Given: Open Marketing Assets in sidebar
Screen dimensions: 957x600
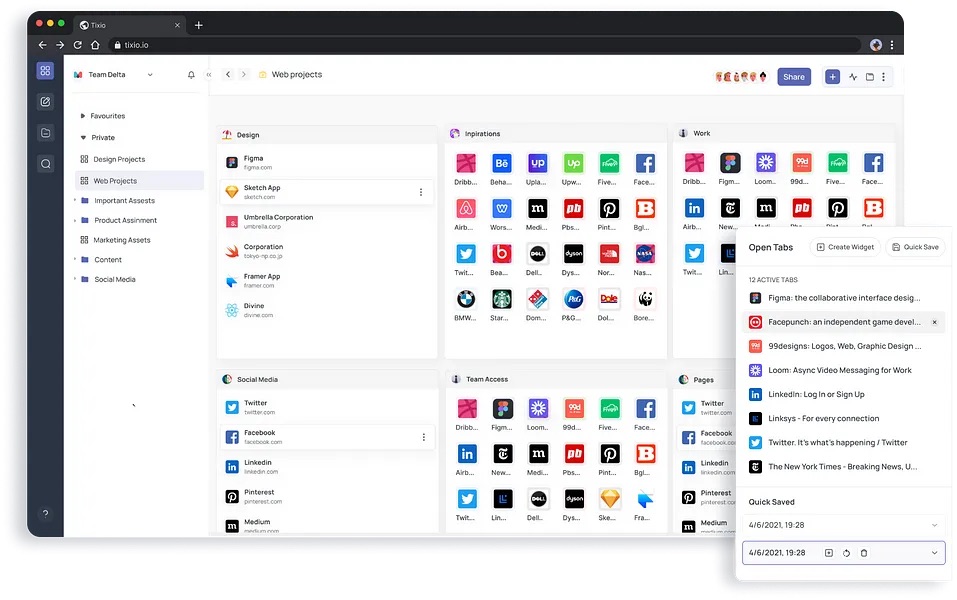Looking at the screenshot, I should tap(115, 240).
